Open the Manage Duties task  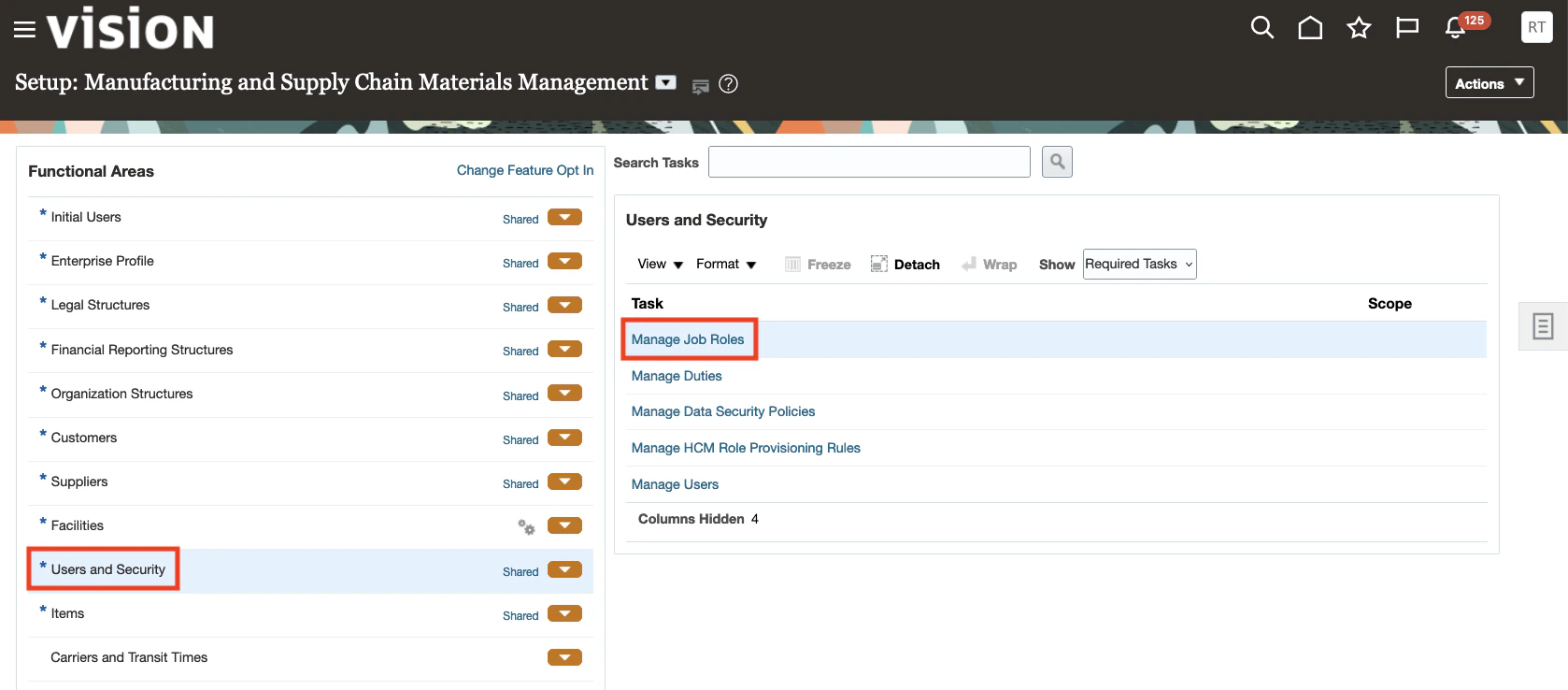(677, 376)
